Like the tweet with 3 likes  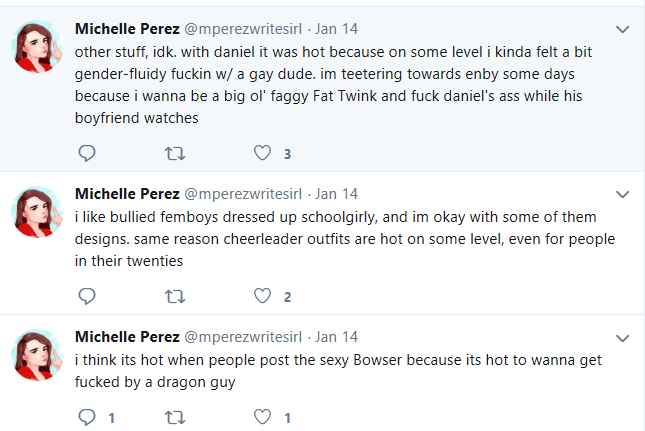click(x=262, y=153)
